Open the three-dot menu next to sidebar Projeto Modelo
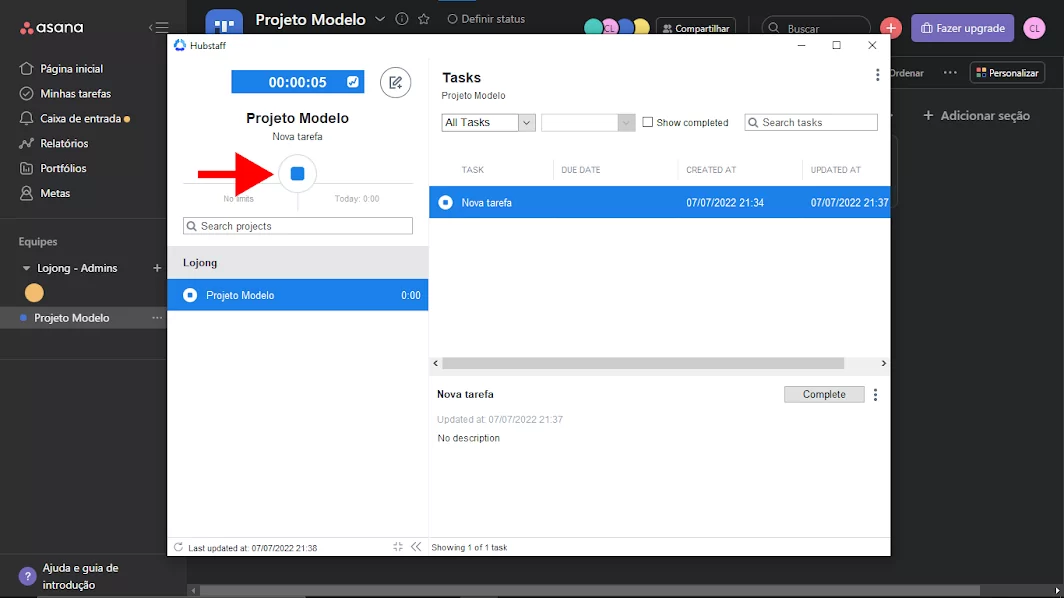 click(x=157, y=318)
